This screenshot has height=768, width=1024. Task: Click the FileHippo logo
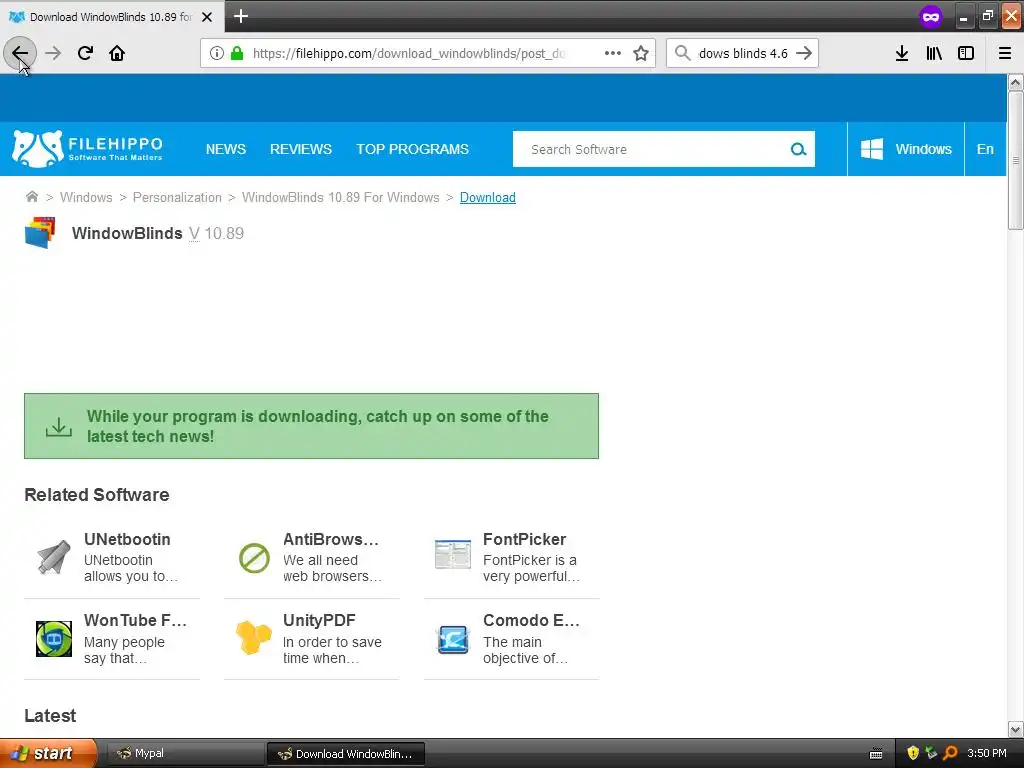(88, 149)
